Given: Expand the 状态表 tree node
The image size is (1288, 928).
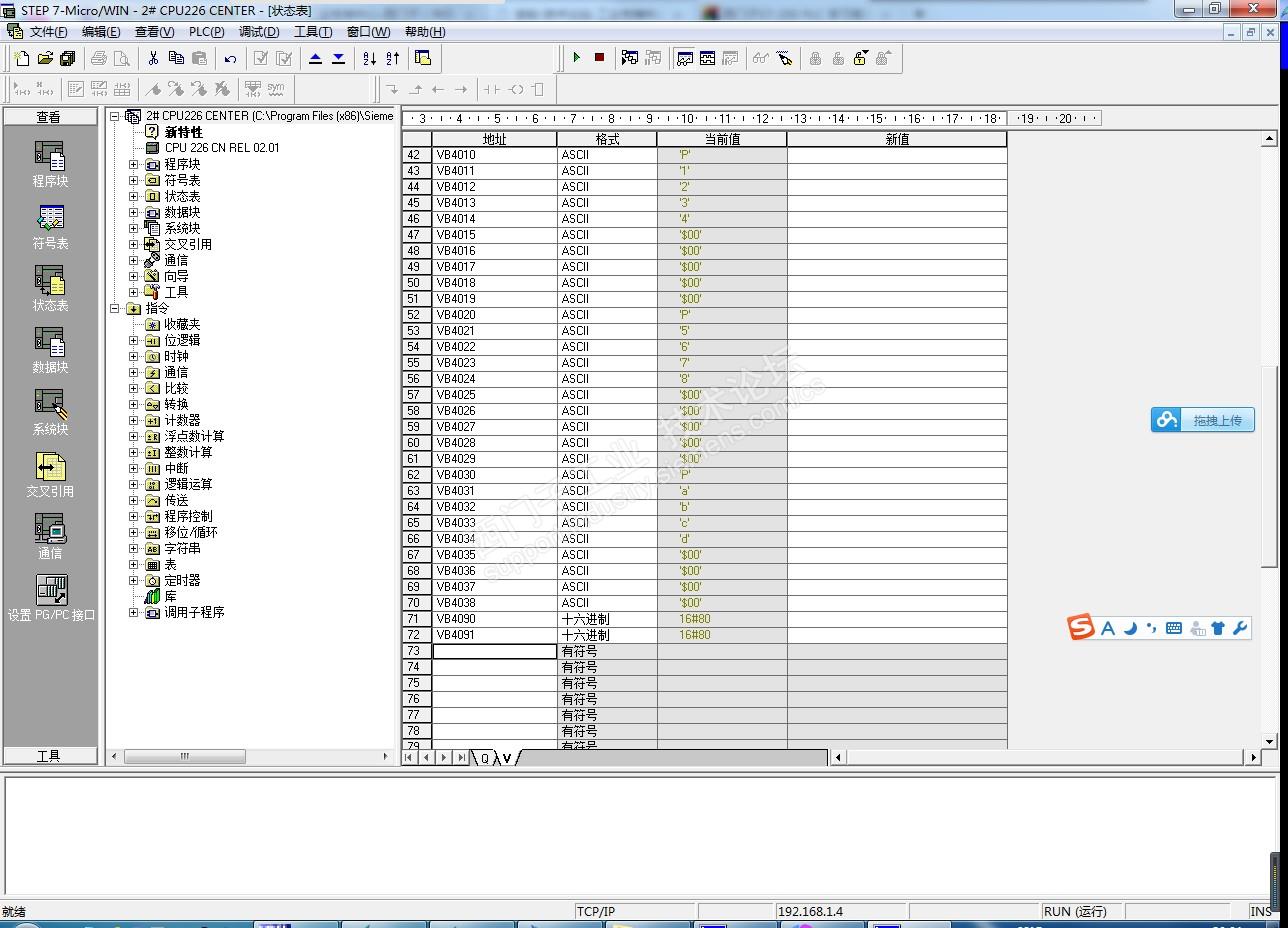Looking at the screenshot, I should (x=134, y=196).
